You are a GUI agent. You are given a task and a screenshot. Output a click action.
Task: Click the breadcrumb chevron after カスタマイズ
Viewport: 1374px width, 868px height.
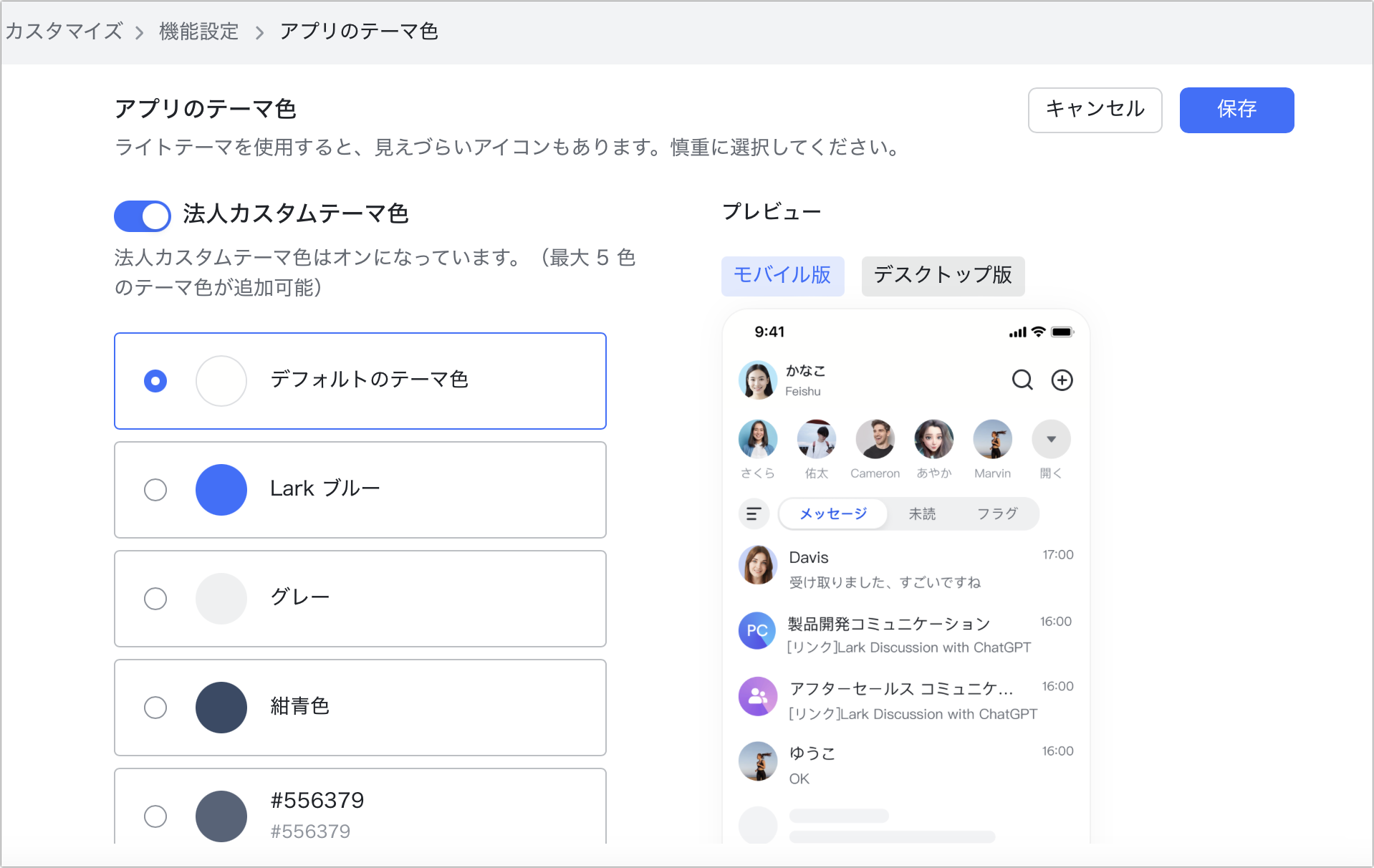140,33
